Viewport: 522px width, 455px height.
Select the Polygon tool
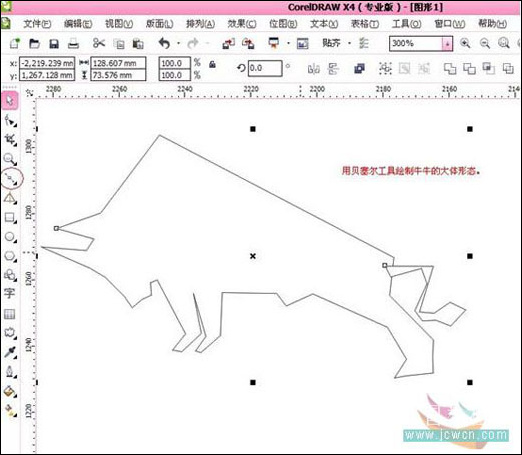point(10,256)
